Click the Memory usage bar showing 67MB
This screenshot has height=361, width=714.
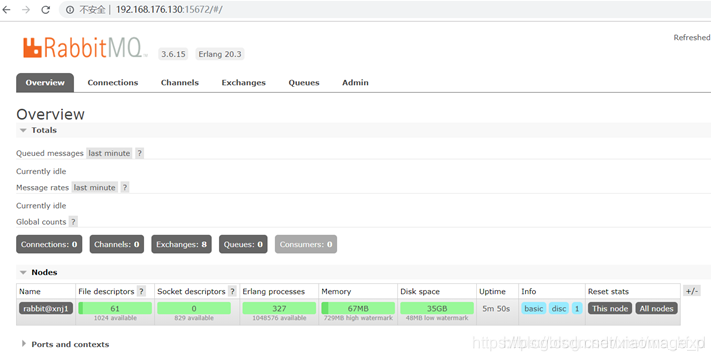358,308
